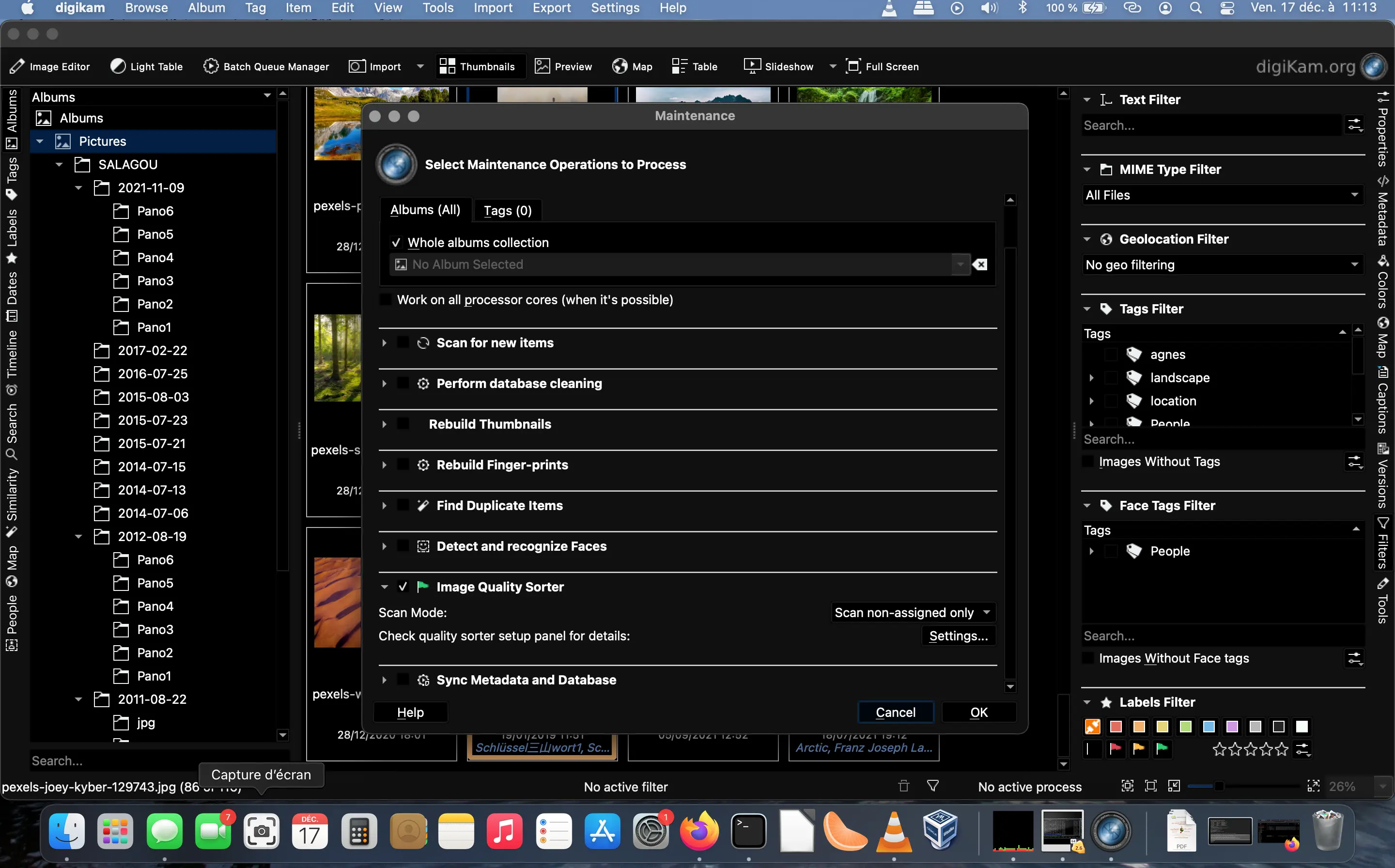Image resolution: width=1395 pixels, height=868 pixels.
Task: Collapse the 2021-11-09 album in the tree
Action: click(x=79, y=187)
